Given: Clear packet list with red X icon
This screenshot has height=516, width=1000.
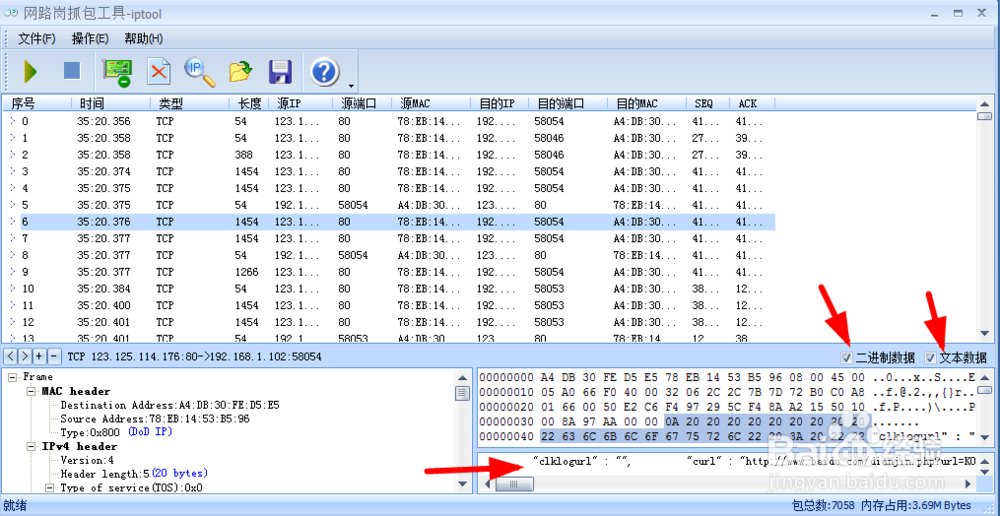Looking at the screenshot, I should click(x=158, y=71).
